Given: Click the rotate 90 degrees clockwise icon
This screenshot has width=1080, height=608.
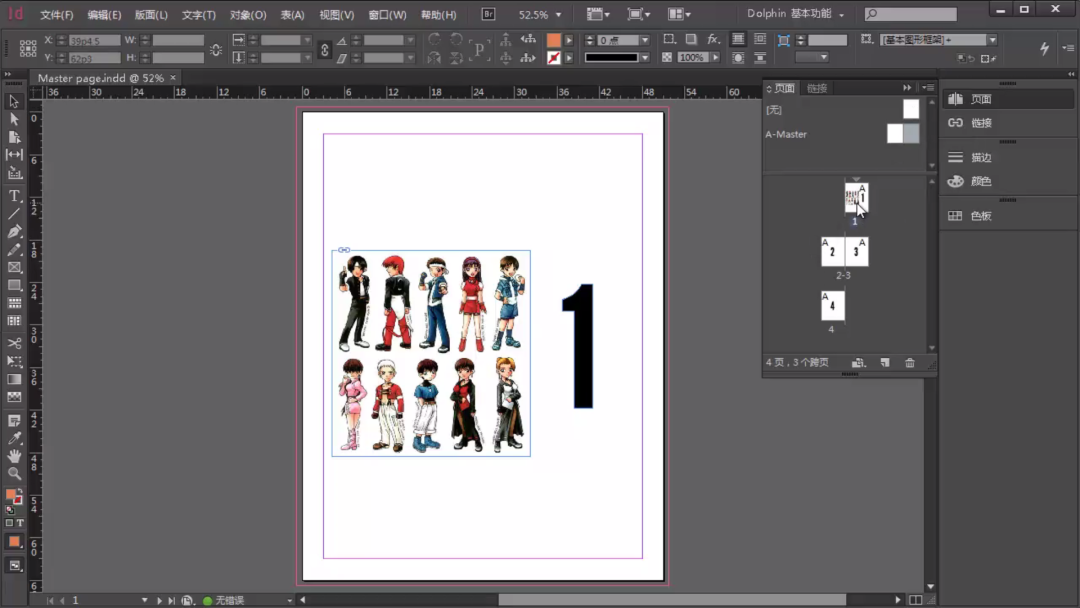Looking at the screenshot, I should point(434,40).
